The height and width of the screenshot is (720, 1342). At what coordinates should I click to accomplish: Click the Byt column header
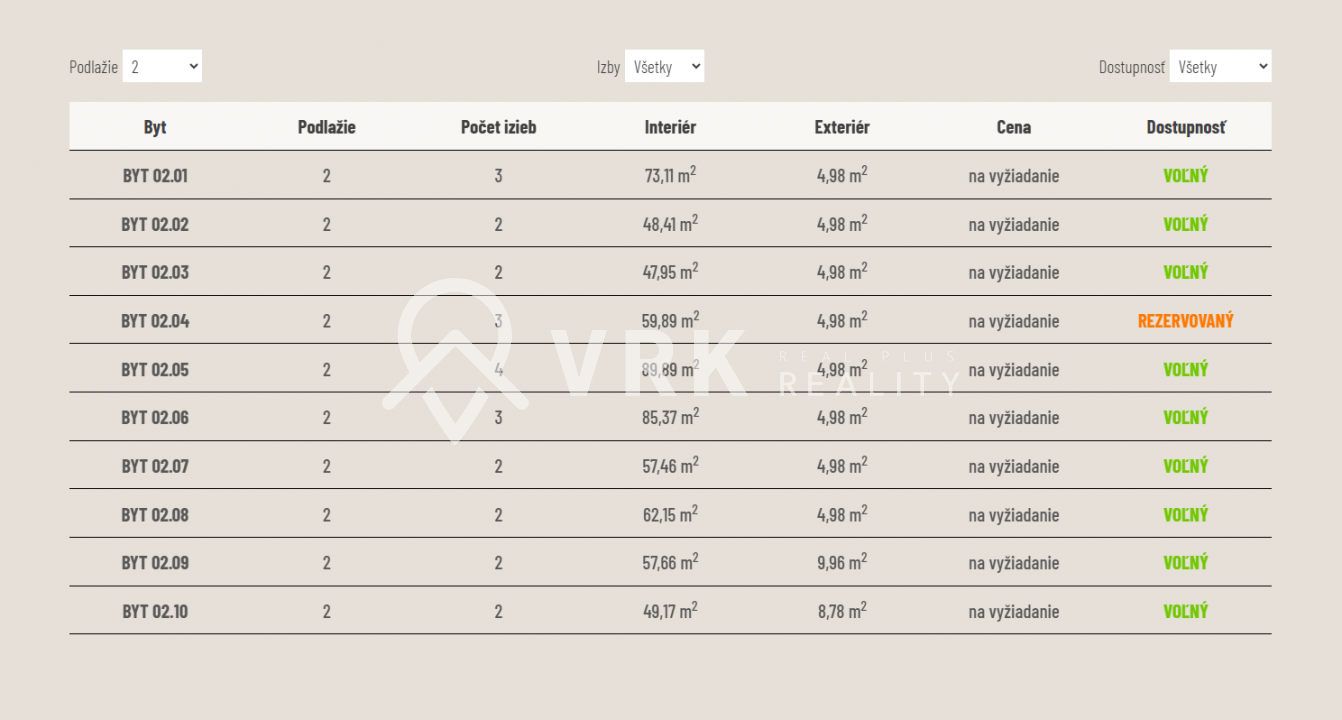pyautogui.click(x=155, y=127)
